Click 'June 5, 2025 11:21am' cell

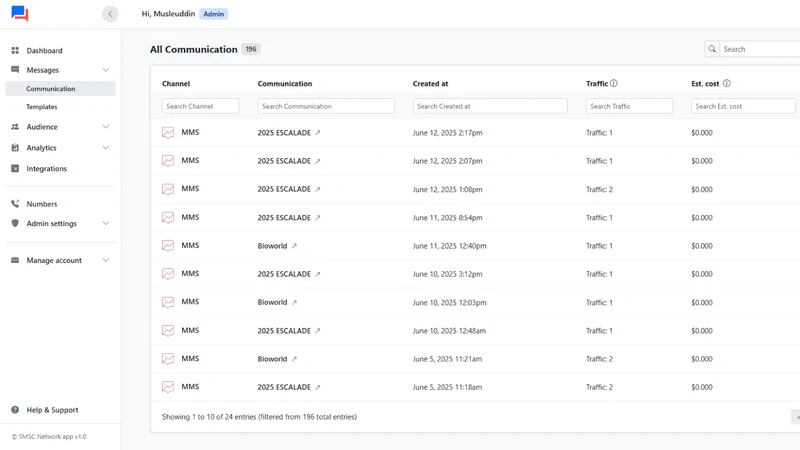click(x=447, y=359)
